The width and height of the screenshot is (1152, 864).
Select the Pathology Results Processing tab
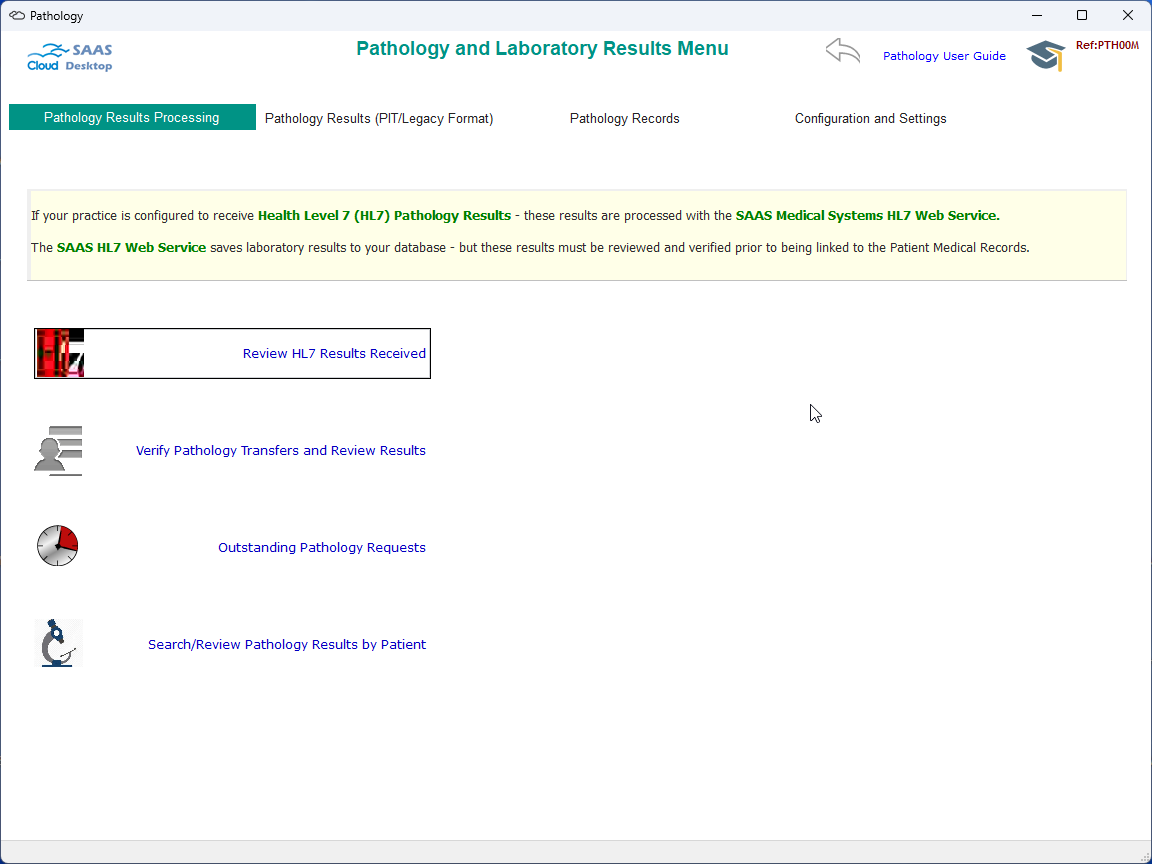(x=132, y=118)
